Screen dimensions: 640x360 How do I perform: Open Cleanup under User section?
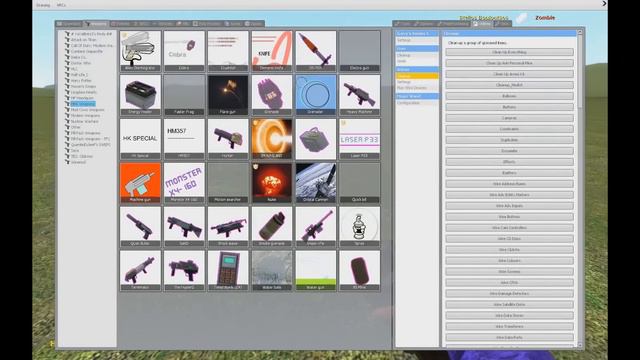[x=417, y=55]
